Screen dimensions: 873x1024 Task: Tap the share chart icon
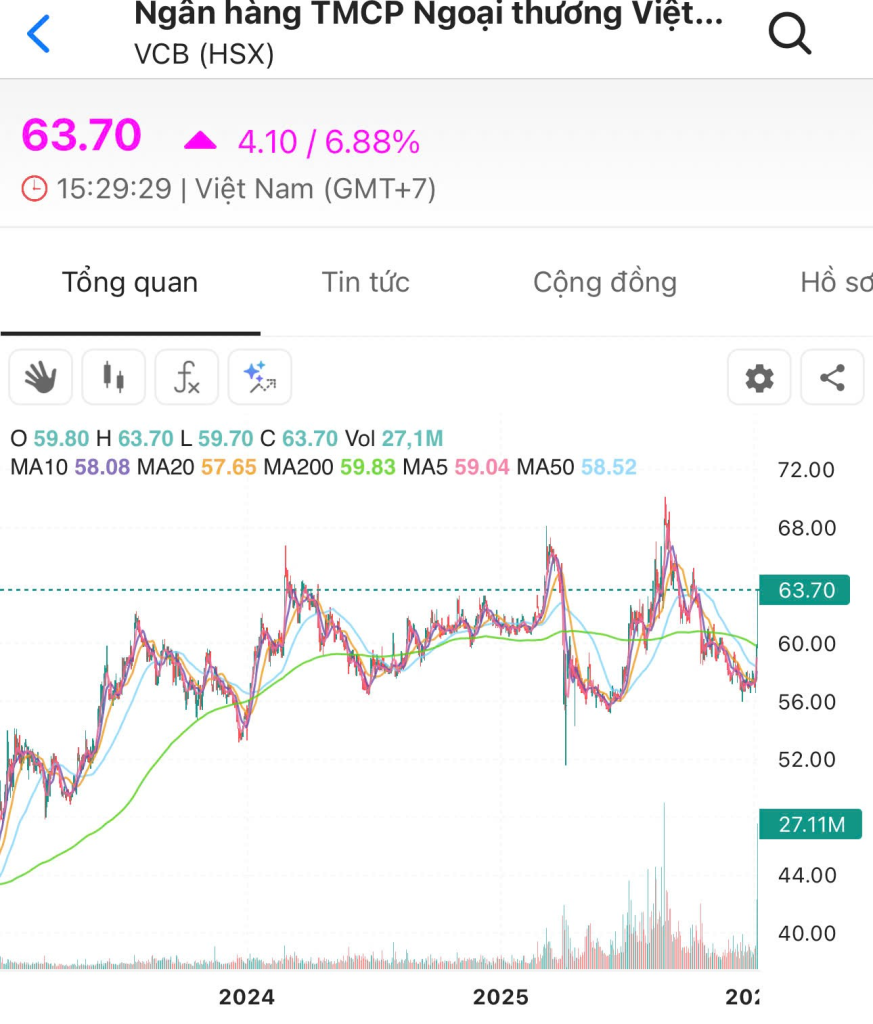[x=832, y=378]
